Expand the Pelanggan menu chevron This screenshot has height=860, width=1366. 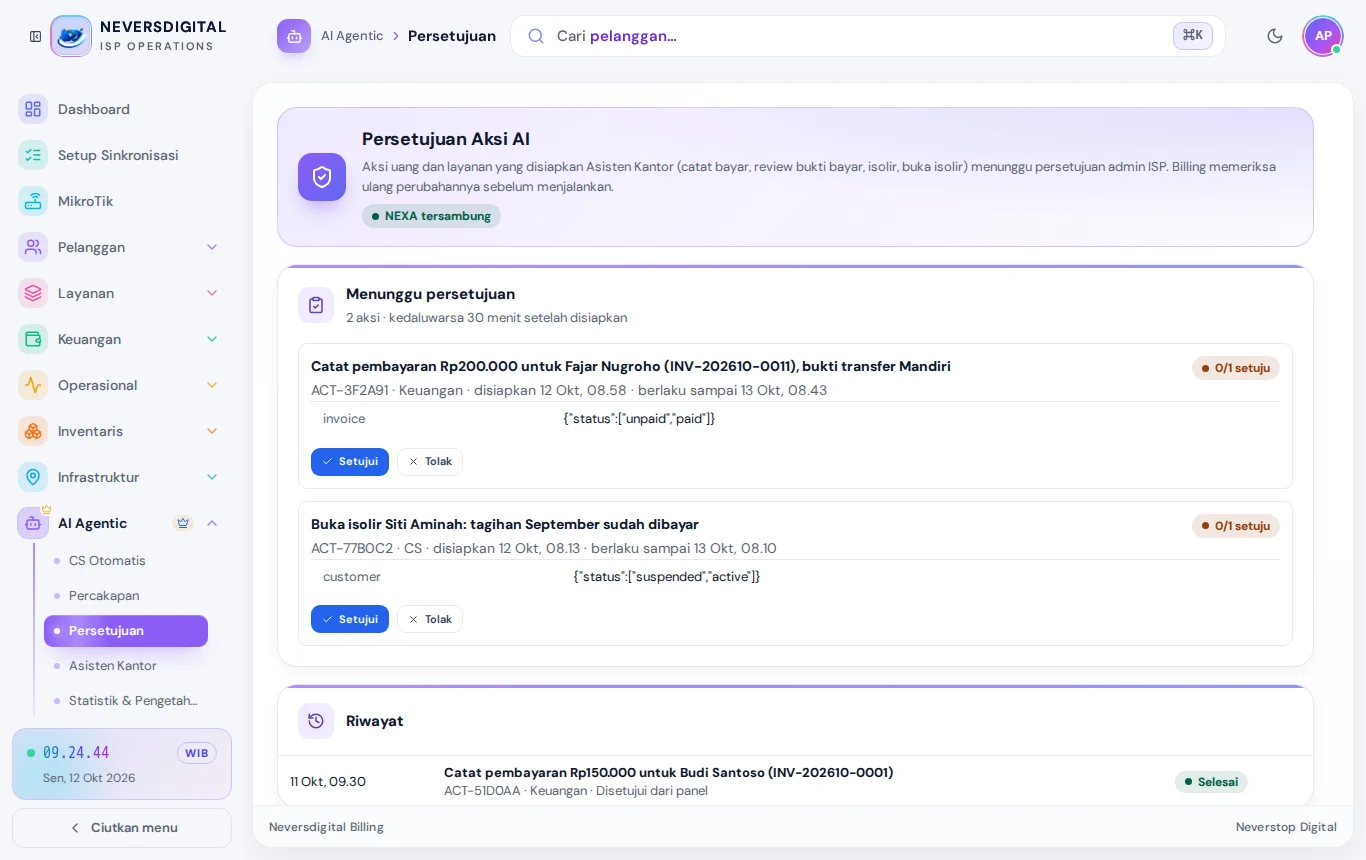(212, 247)
